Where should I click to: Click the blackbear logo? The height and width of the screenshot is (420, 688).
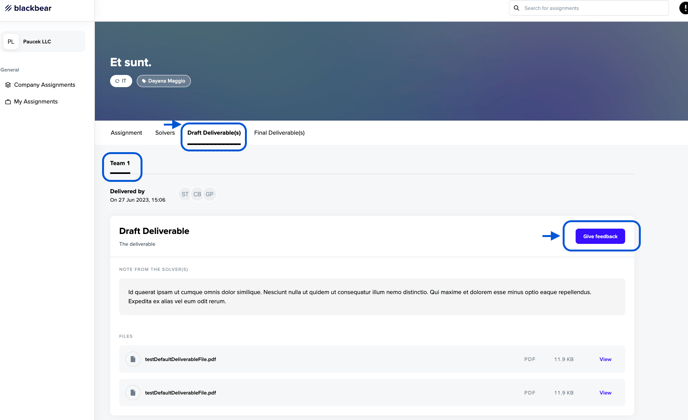pyautogui.click(x=28, y=8)
